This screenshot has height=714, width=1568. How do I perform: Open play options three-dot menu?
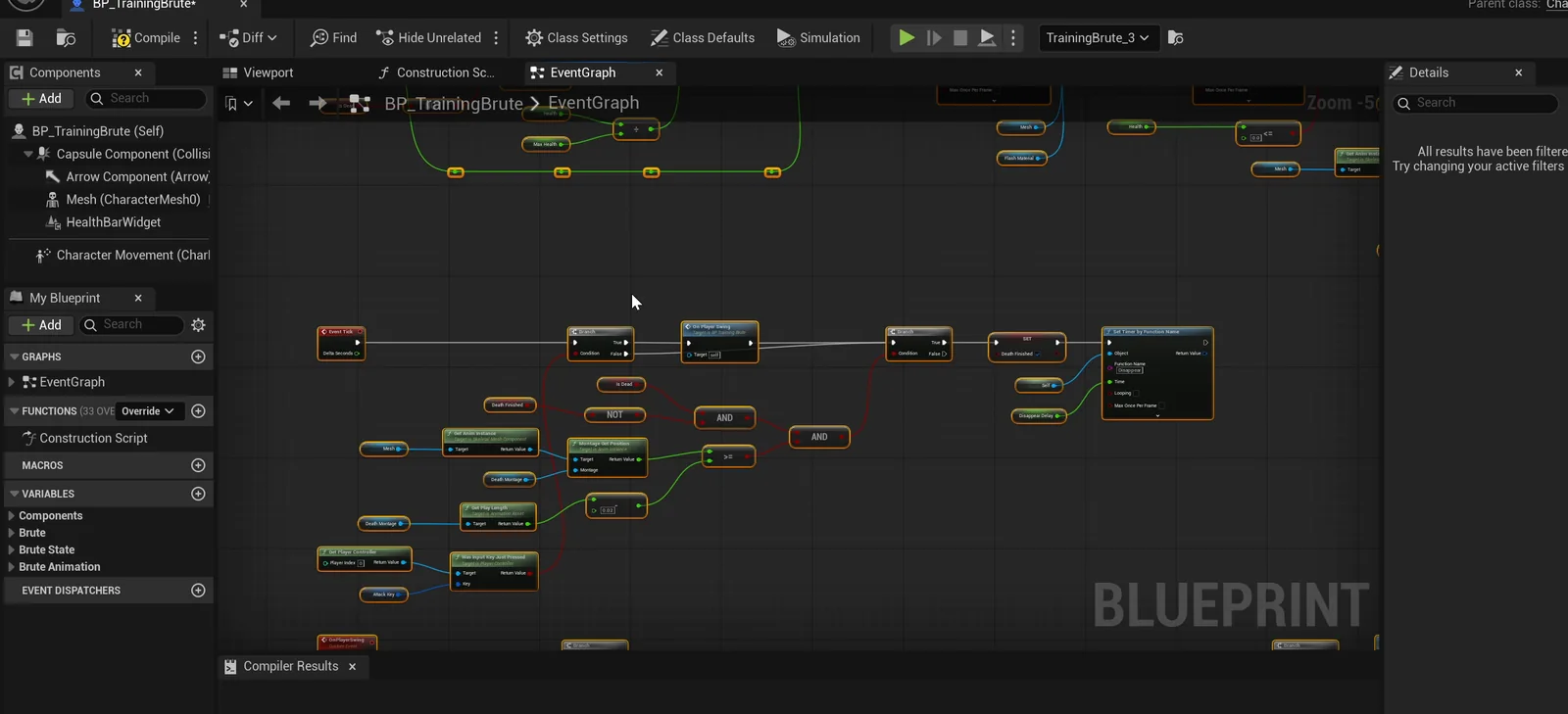(x=1013, y=38)
